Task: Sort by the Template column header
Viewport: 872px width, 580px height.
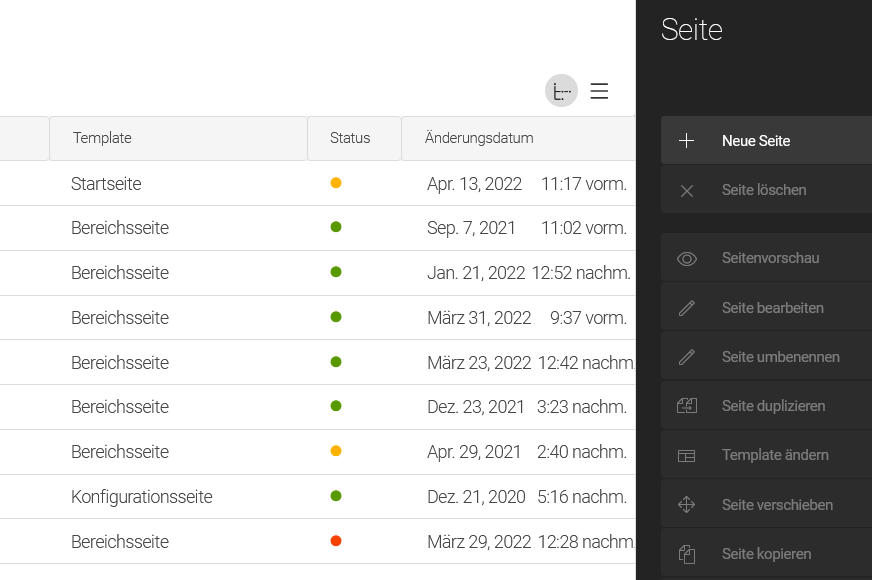Action: [102, 138]
